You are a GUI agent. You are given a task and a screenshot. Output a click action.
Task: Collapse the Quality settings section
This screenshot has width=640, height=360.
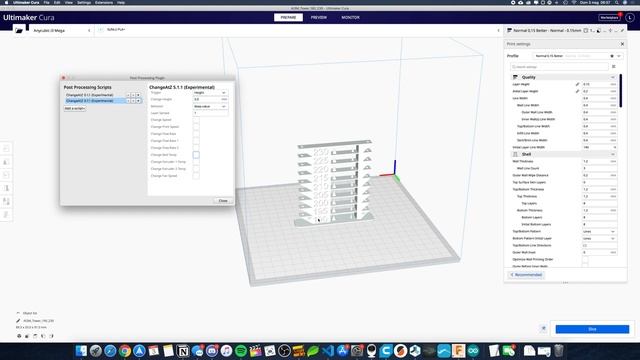tap(563, 77)
